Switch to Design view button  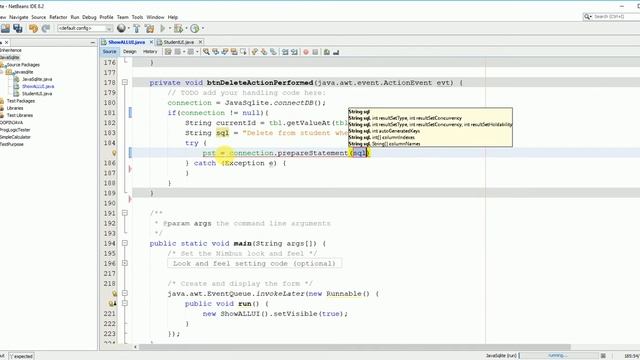(129, 52)
